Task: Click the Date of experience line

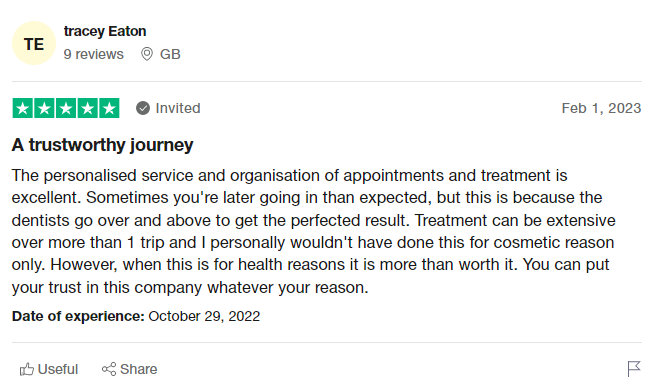Action: coord(136,316)
